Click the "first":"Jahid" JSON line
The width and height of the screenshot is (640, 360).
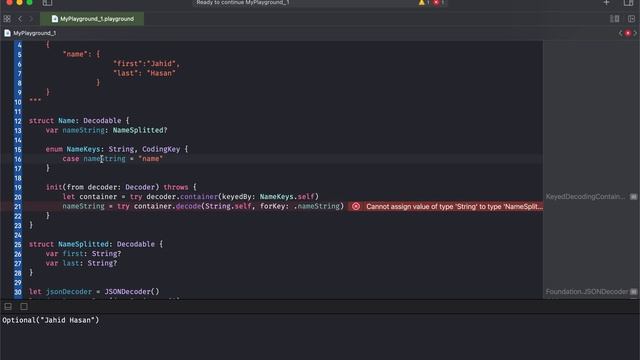146,64
